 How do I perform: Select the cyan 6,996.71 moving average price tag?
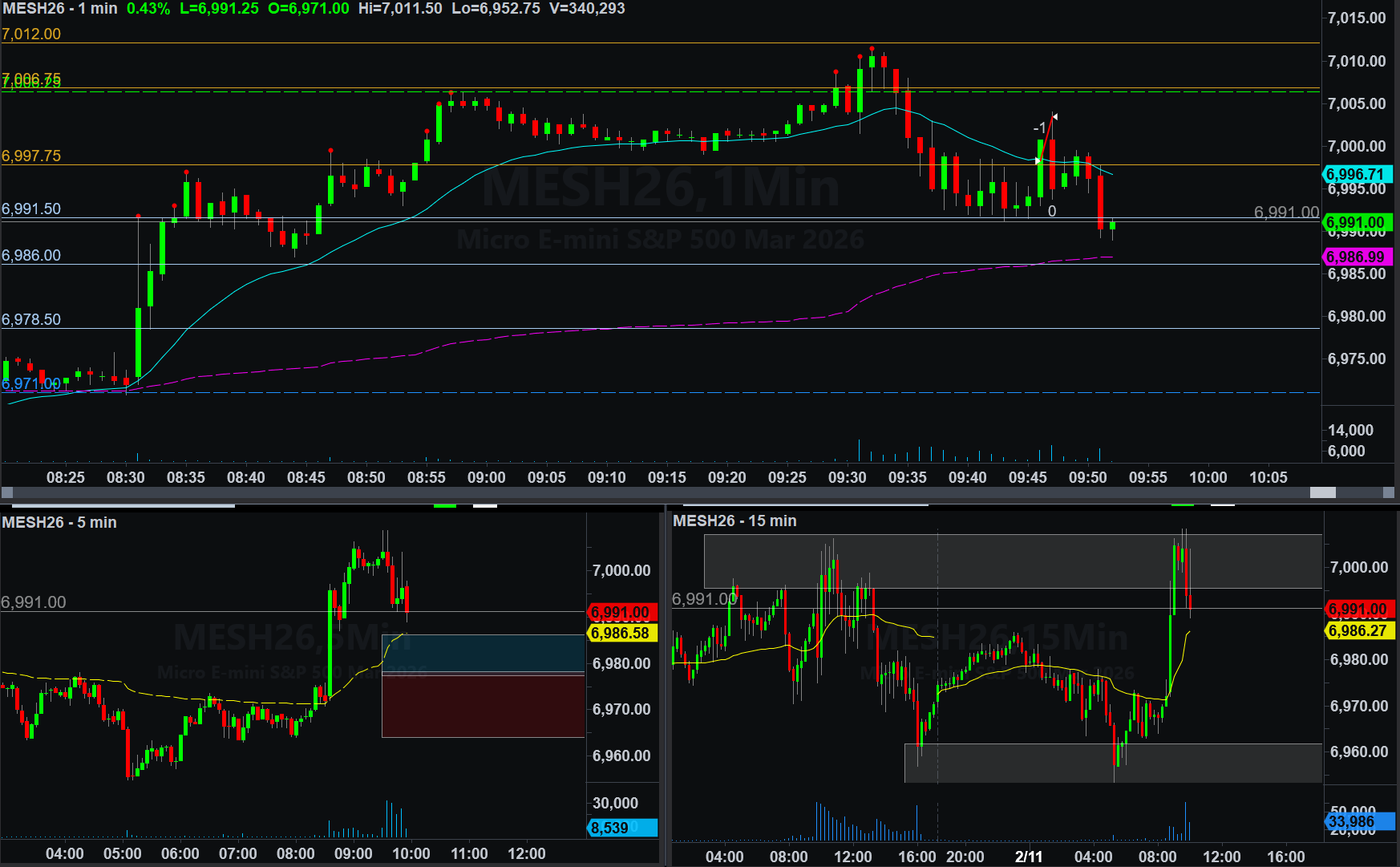(x=1356, y=174)
